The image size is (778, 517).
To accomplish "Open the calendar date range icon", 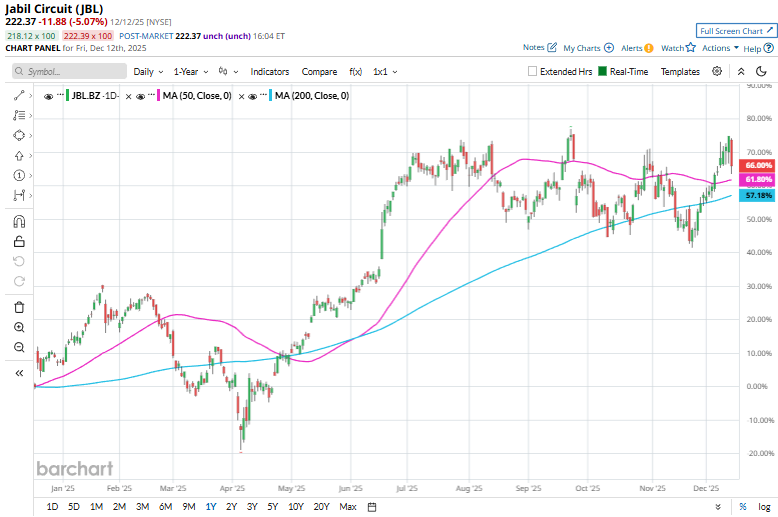I will (372, 507).
